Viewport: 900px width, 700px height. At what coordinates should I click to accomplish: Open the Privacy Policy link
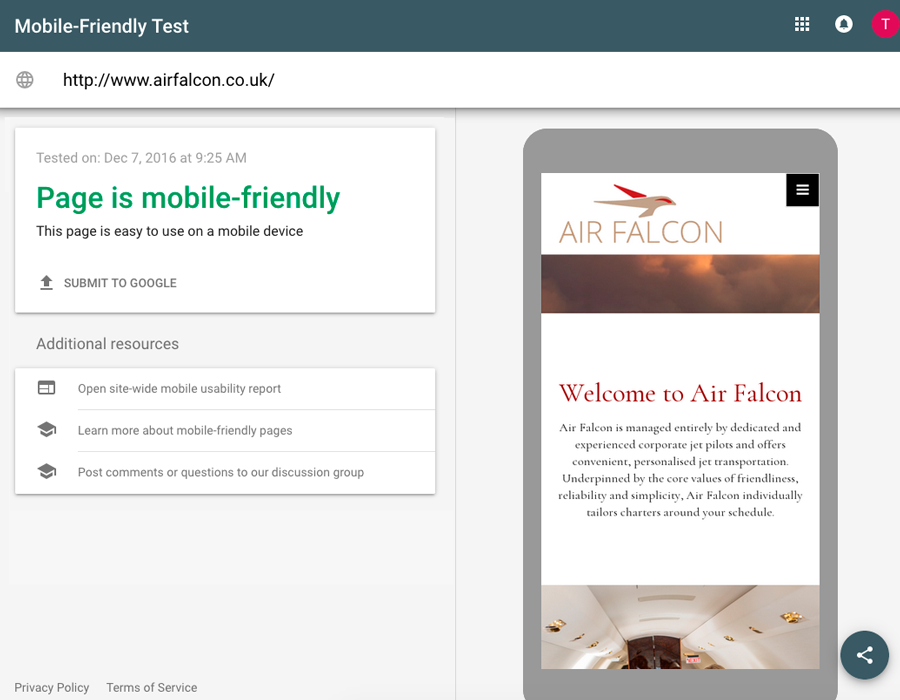[x=52, y=687]
